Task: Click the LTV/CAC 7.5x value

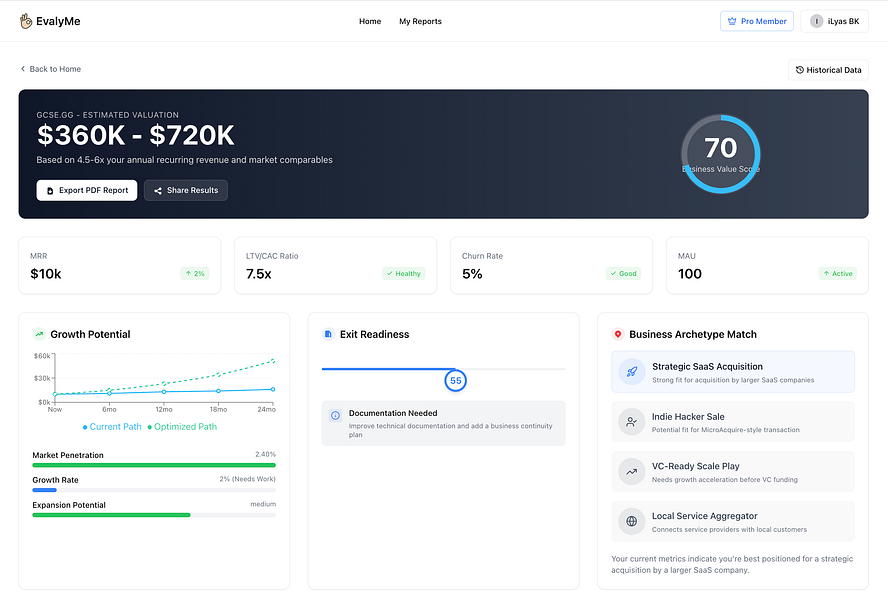Action: click(x=259, y=274)
